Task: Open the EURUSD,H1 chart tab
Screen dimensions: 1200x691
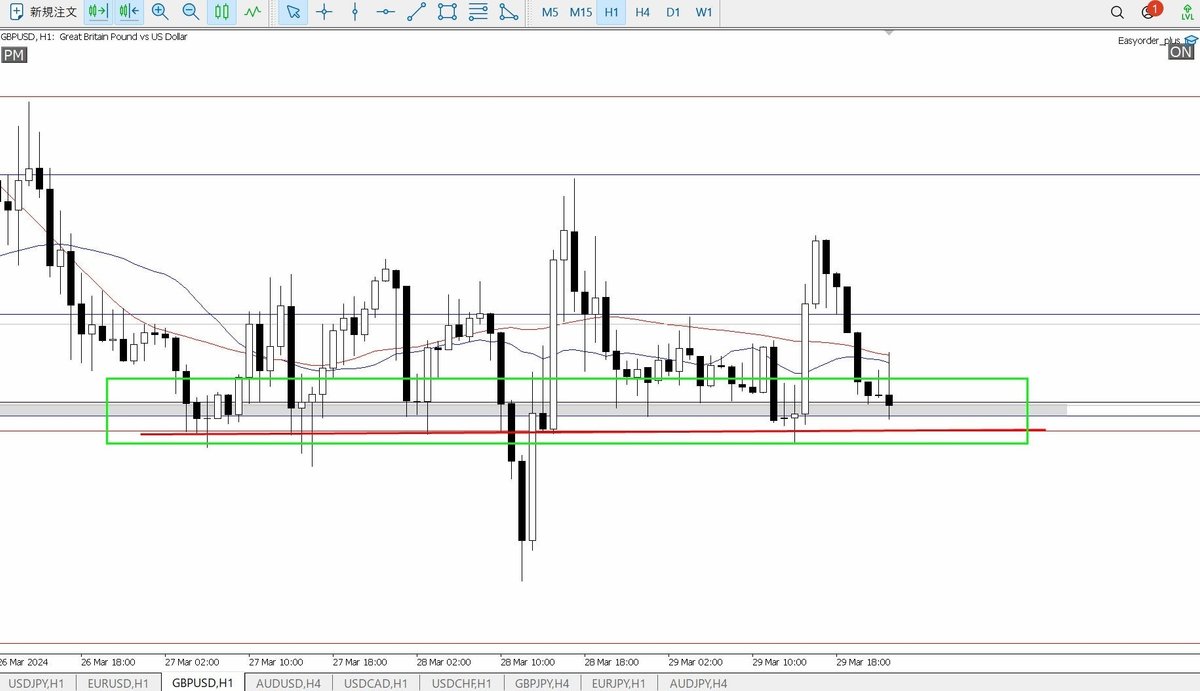Action: tap(118, 683)
